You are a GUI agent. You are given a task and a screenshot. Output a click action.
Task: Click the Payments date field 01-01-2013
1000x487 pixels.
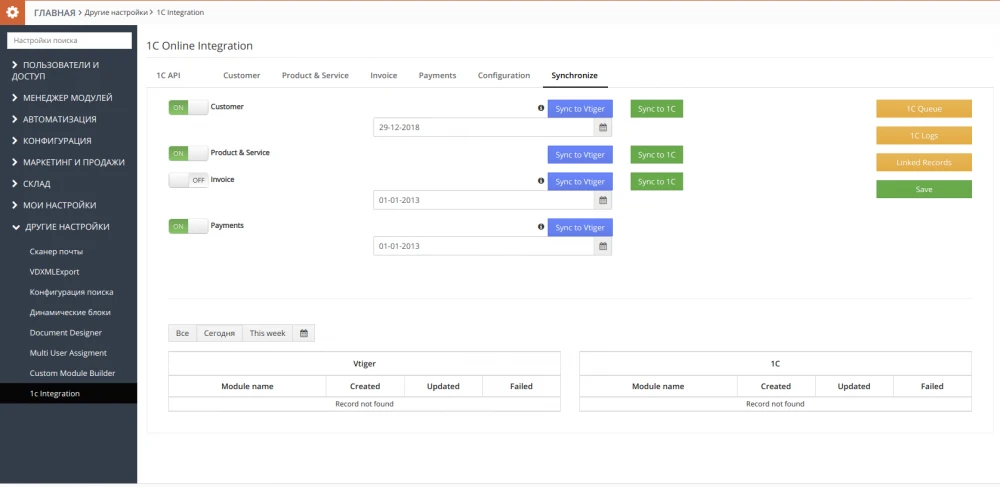[484, 246]
